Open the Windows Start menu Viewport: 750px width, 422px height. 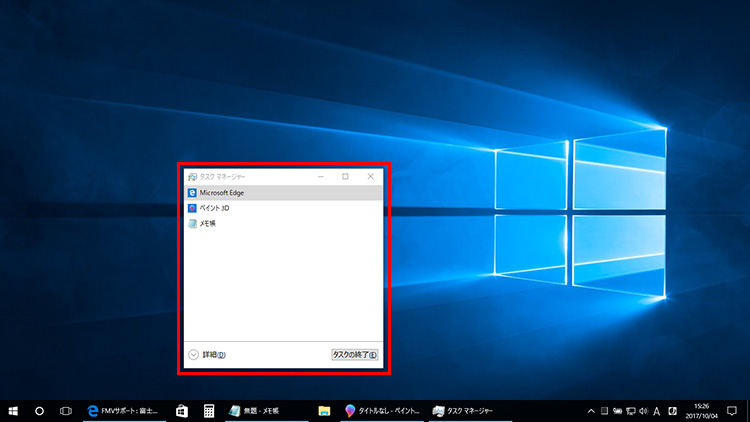(14, 410)
